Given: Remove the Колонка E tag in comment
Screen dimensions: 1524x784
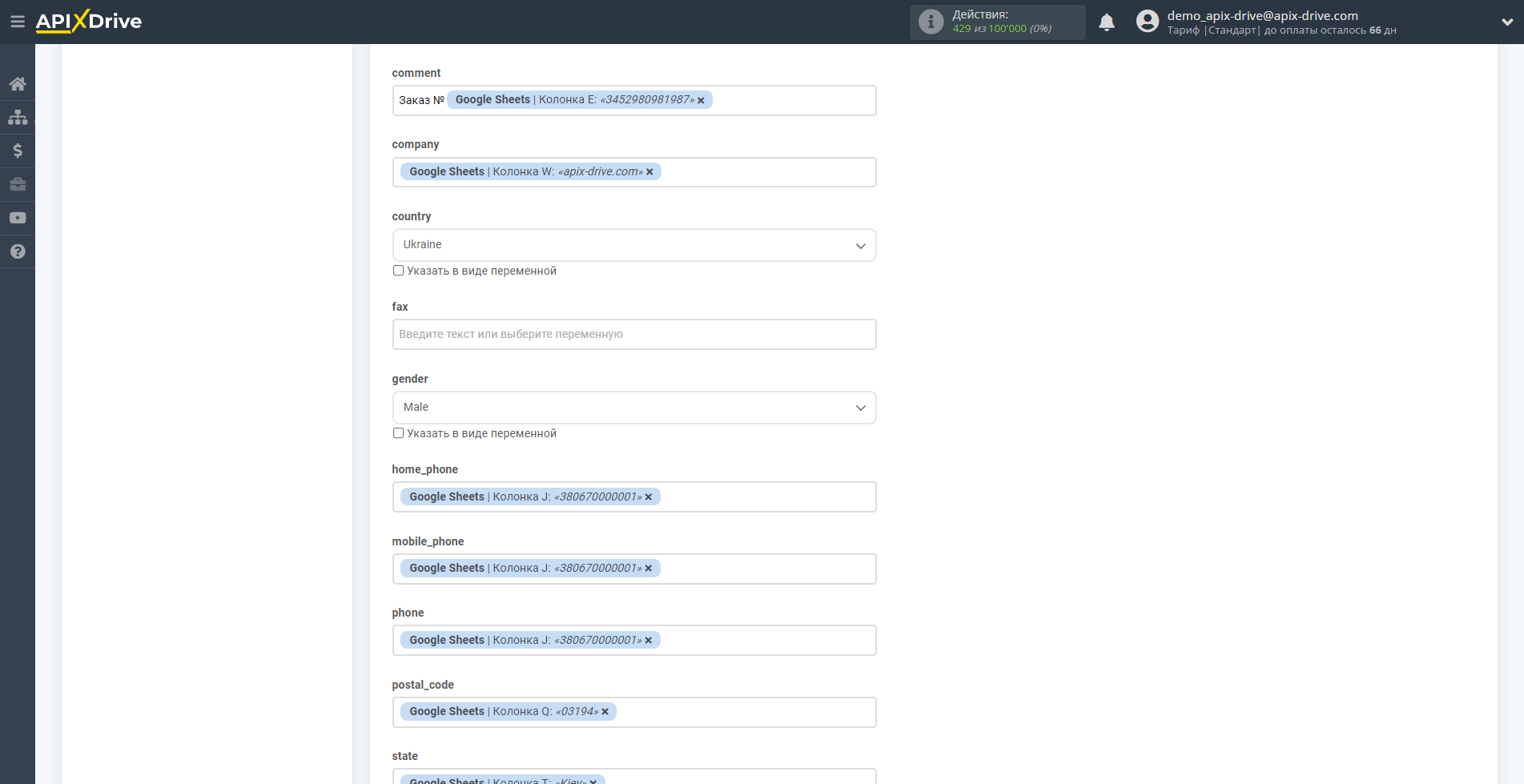Looking at the screenshot, I should [701, 100].
